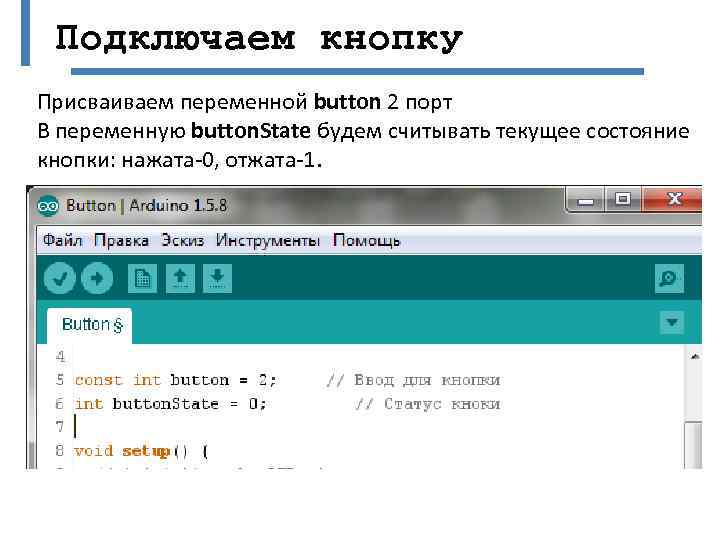Open the Эскиз menu
Viewport: 720px width, 540px height.
(182, 240)
